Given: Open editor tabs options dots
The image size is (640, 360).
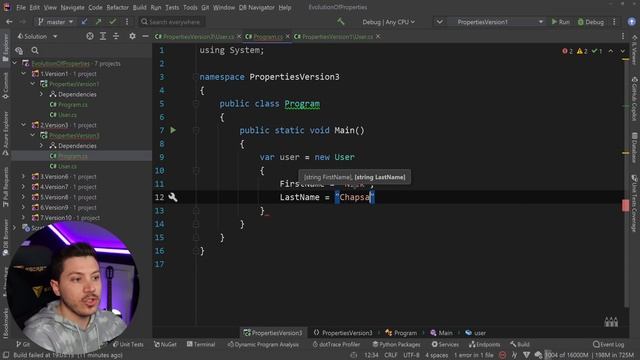Looking at the screenshot, I should [x=623, y=36].
